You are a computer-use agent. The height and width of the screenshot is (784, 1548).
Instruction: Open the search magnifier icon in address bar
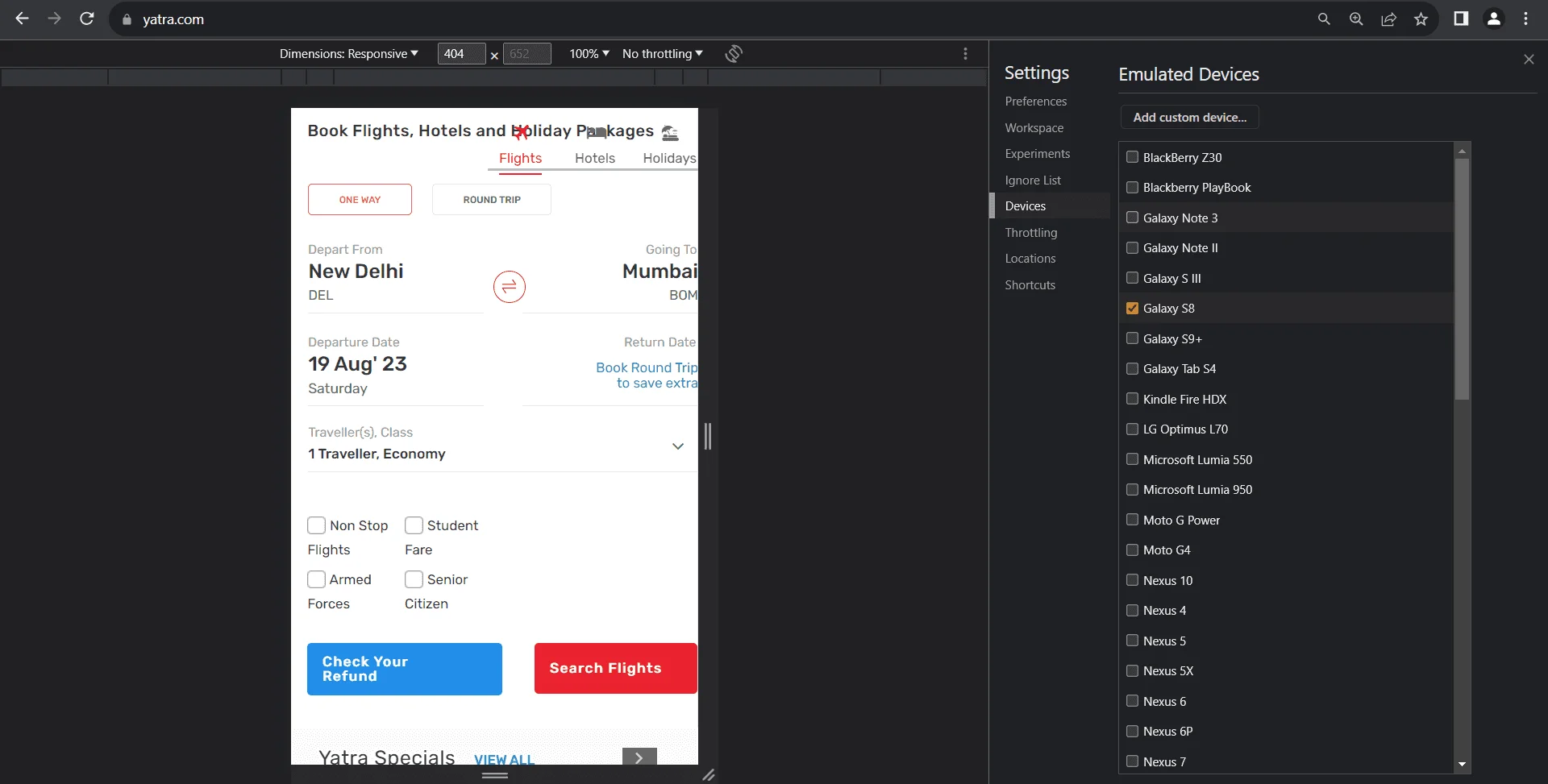1324,19
